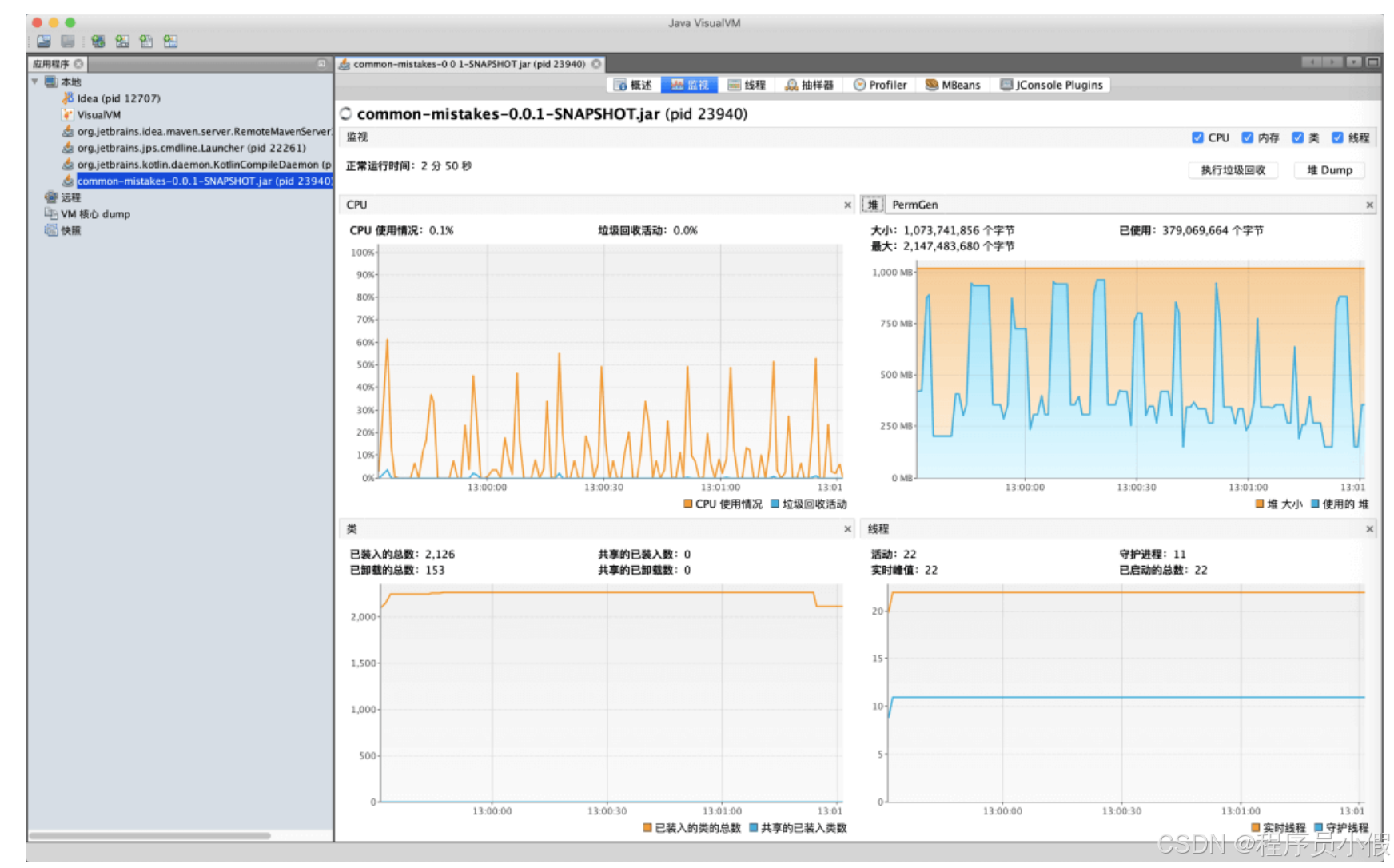
Task: Click the greyed-out save toolbar icon
Action: [x=68, y=42]
